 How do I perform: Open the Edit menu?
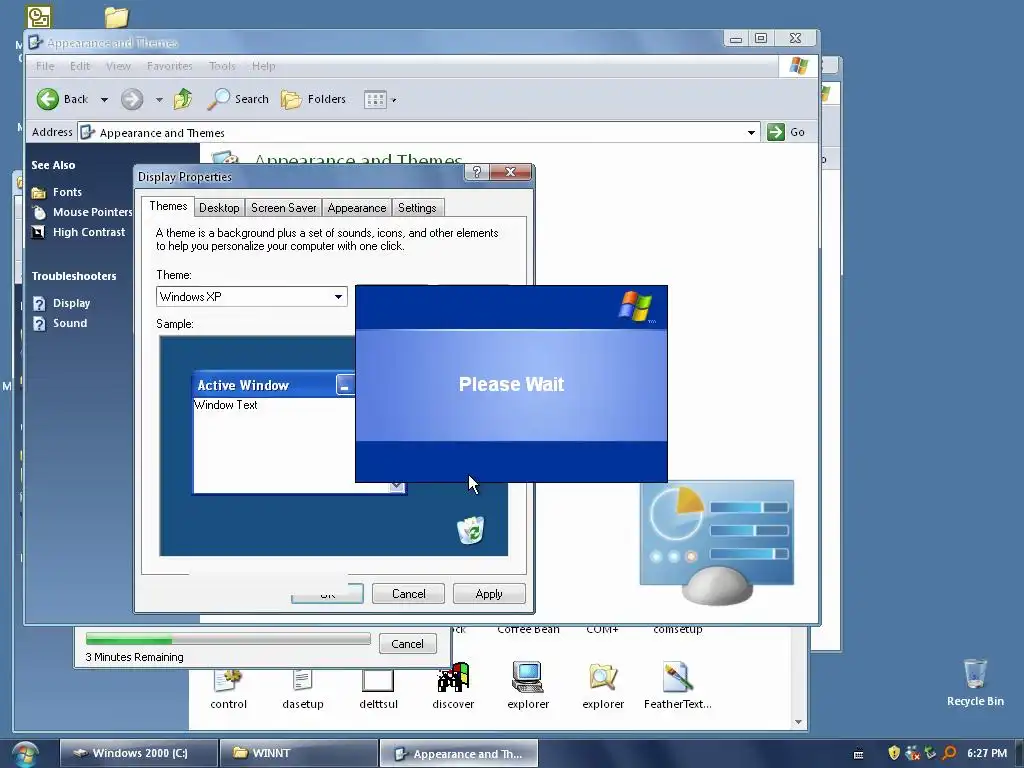[80, 66]
